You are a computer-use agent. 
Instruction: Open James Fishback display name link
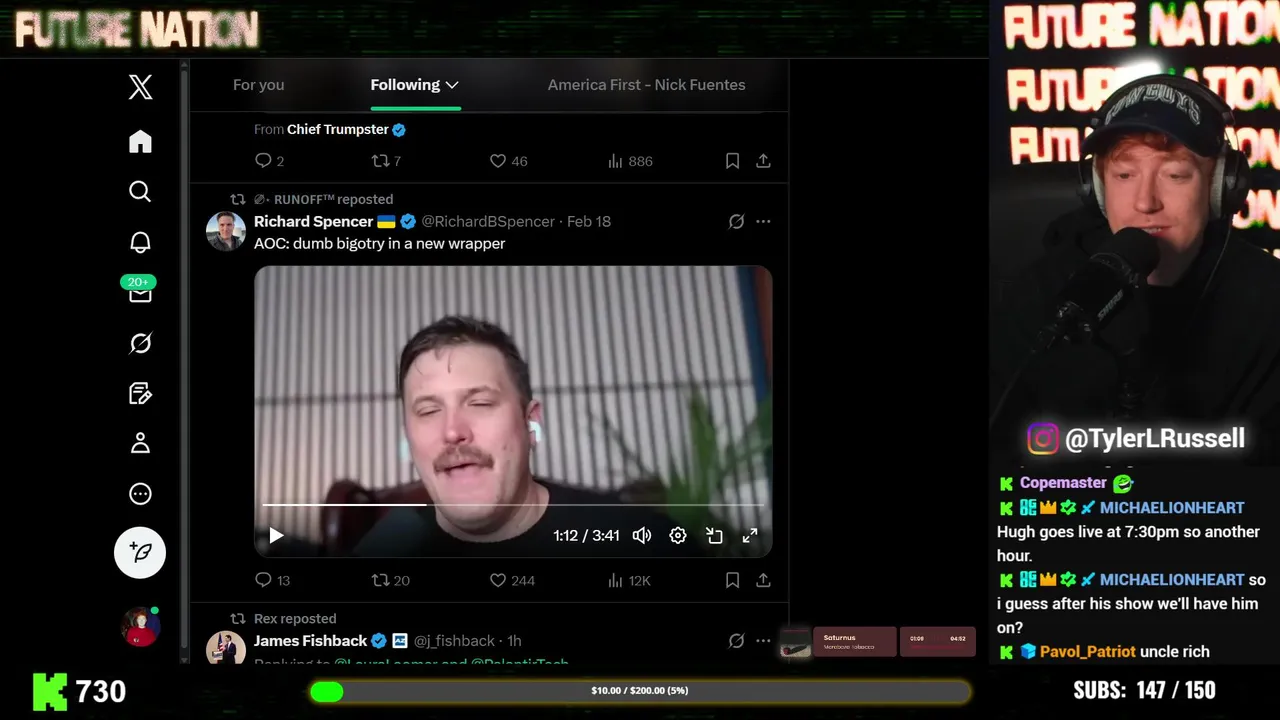310,641
